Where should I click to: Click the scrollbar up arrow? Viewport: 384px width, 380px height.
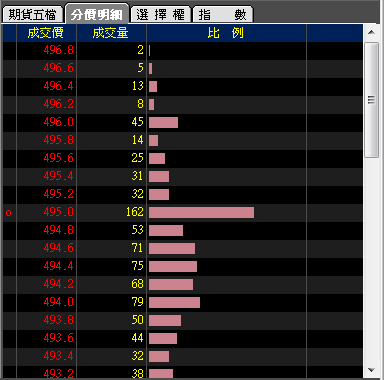[x=372, y=32]
